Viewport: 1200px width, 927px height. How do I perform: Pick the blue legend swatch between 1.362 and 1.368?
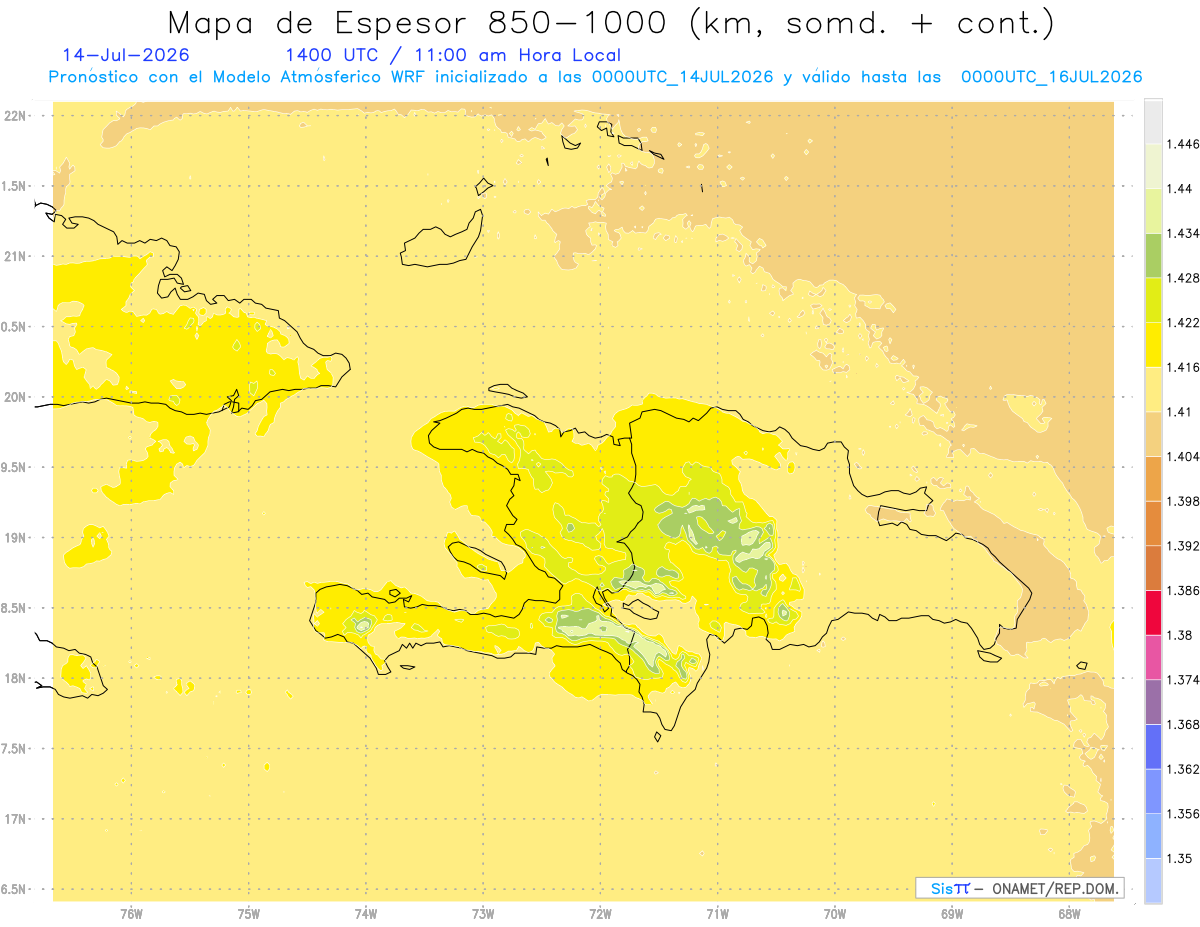[x=1154, y=746]
